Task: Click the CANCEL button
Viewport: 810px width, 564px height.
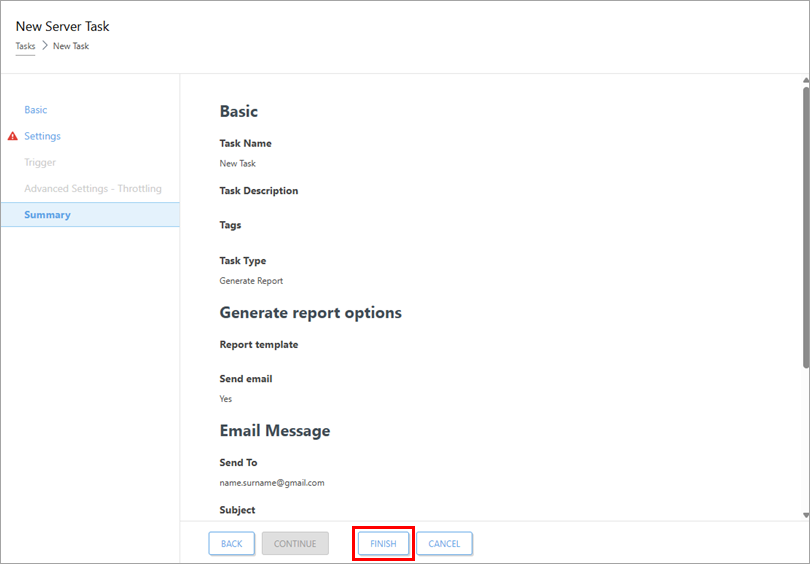Action: click(x=444, y=543)
